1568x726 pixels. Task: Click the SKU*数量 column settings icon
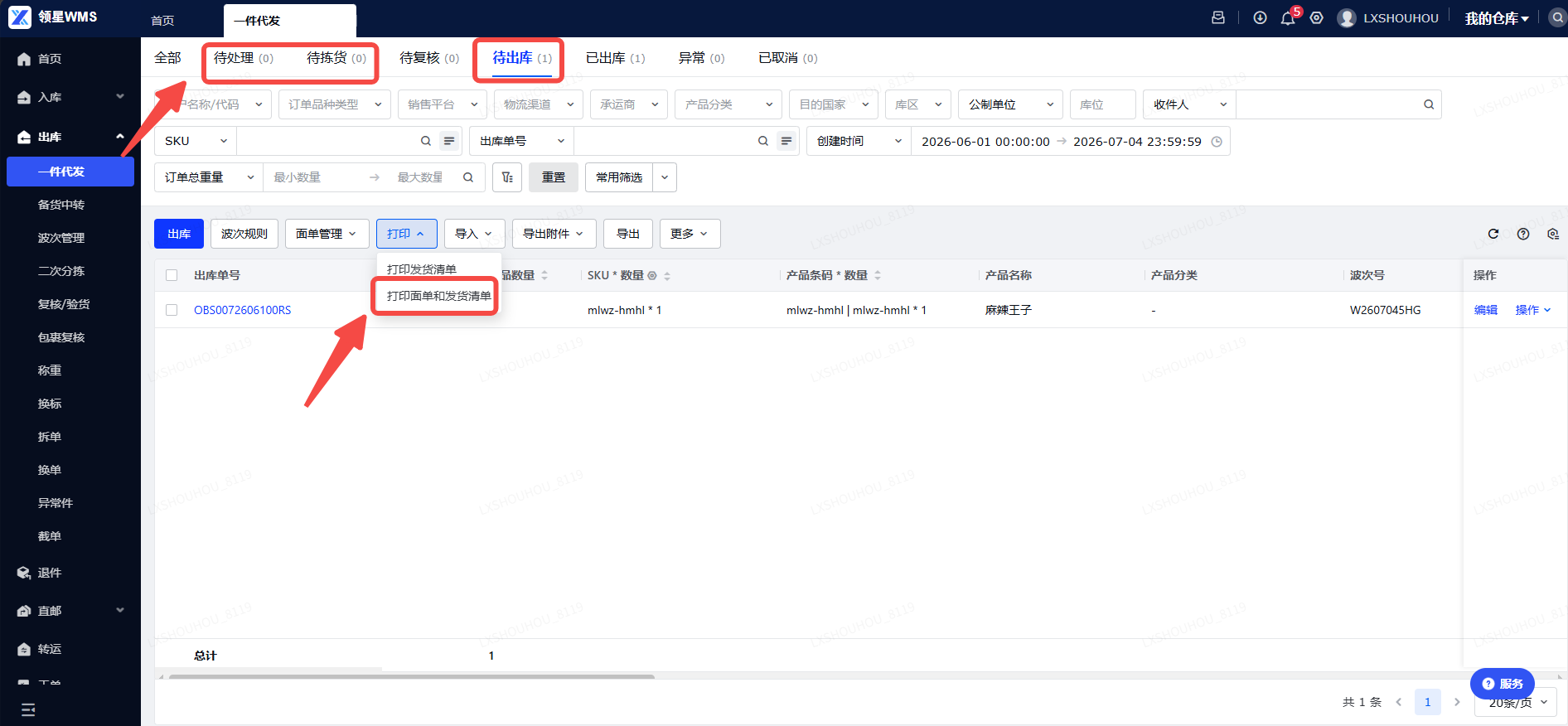[652, 275]
